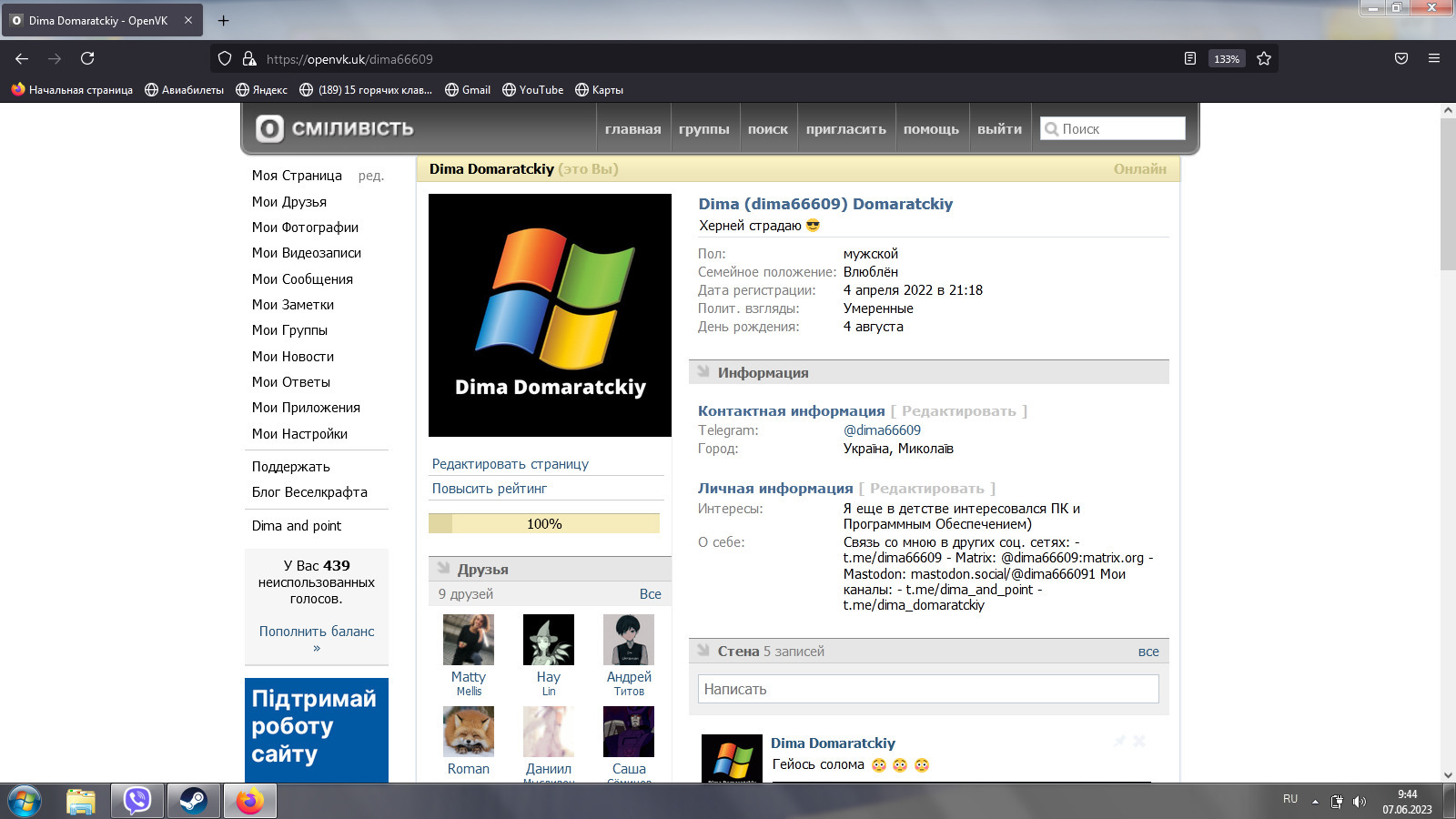The image size is (1456, 819).
Task: Click the OpenVK logo icon in header
Action: click(x=269, y=129)
